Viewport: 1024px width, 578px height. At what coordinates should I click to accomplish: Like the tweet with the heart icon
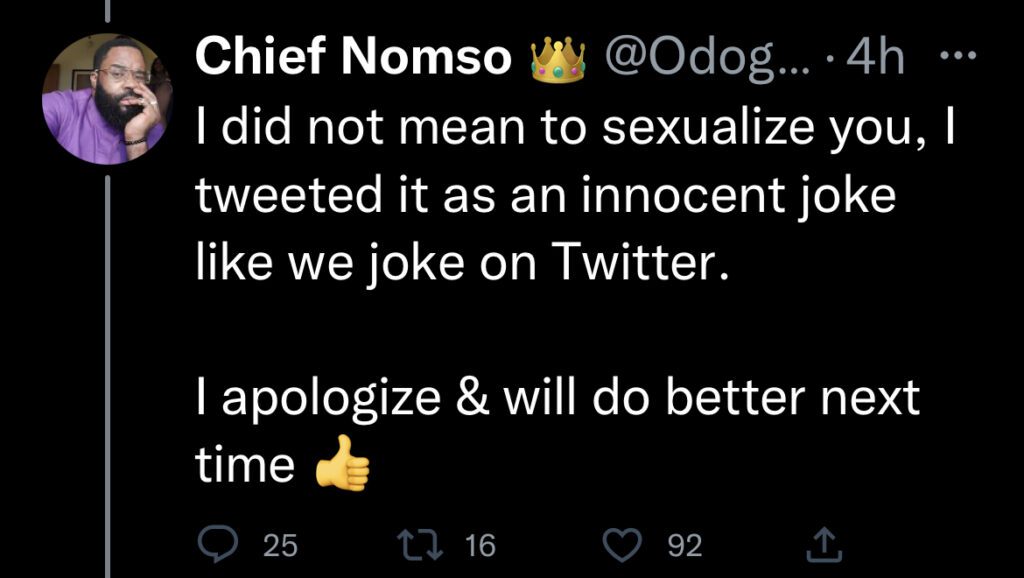click(625, 544)
